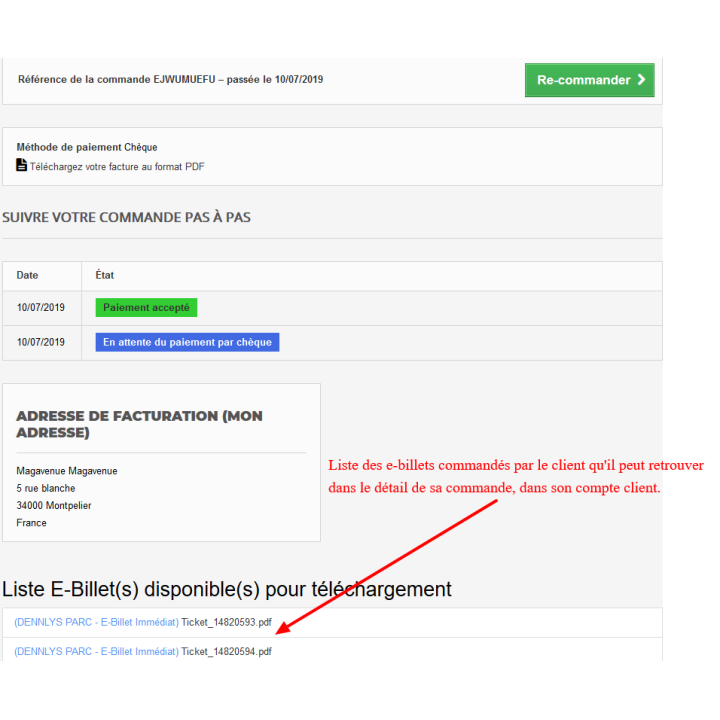This screenshot has width=720, height=720.
Task: Select the 34000 Montpelier address line
Action: coord(54,506)
